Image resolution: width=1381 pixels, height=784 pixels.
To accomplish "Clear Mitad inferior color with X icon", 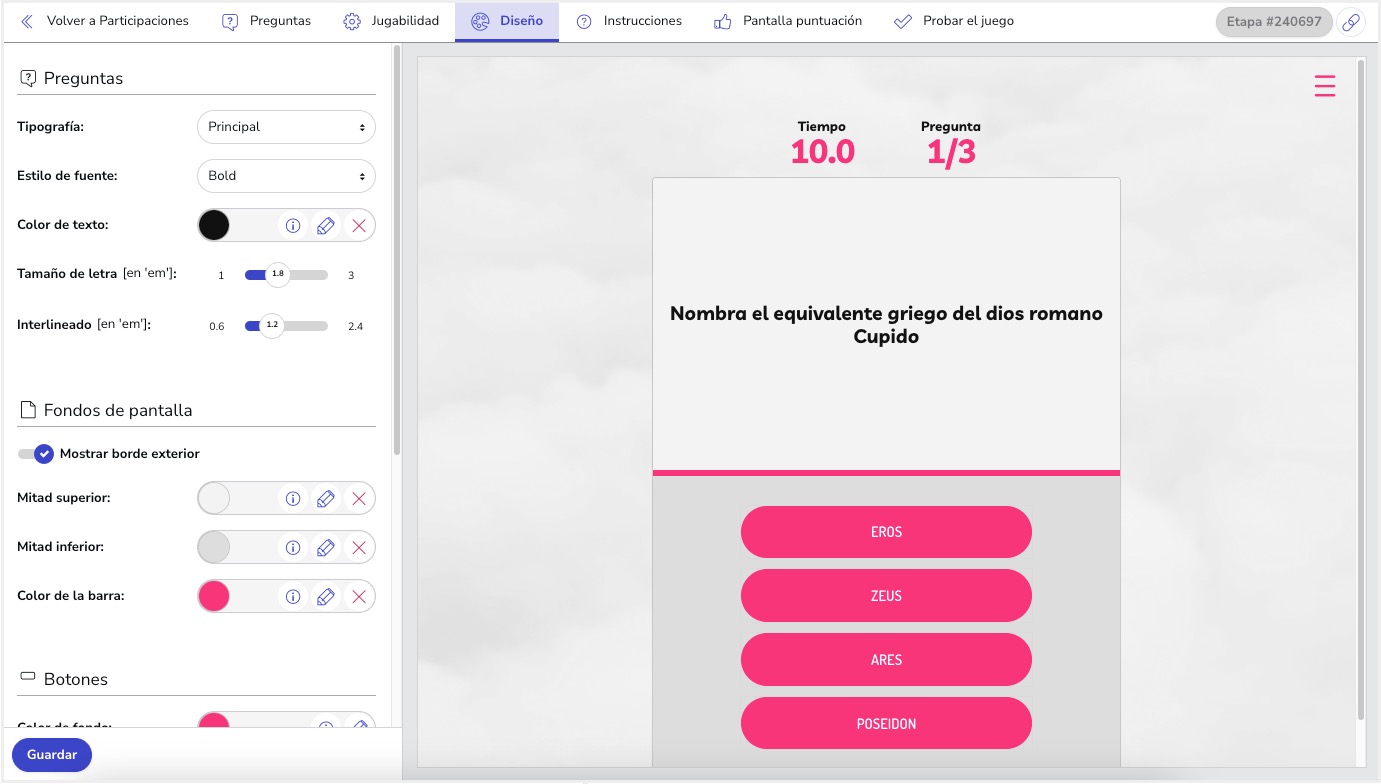I will pyautogui.click(x=359, y=548).
